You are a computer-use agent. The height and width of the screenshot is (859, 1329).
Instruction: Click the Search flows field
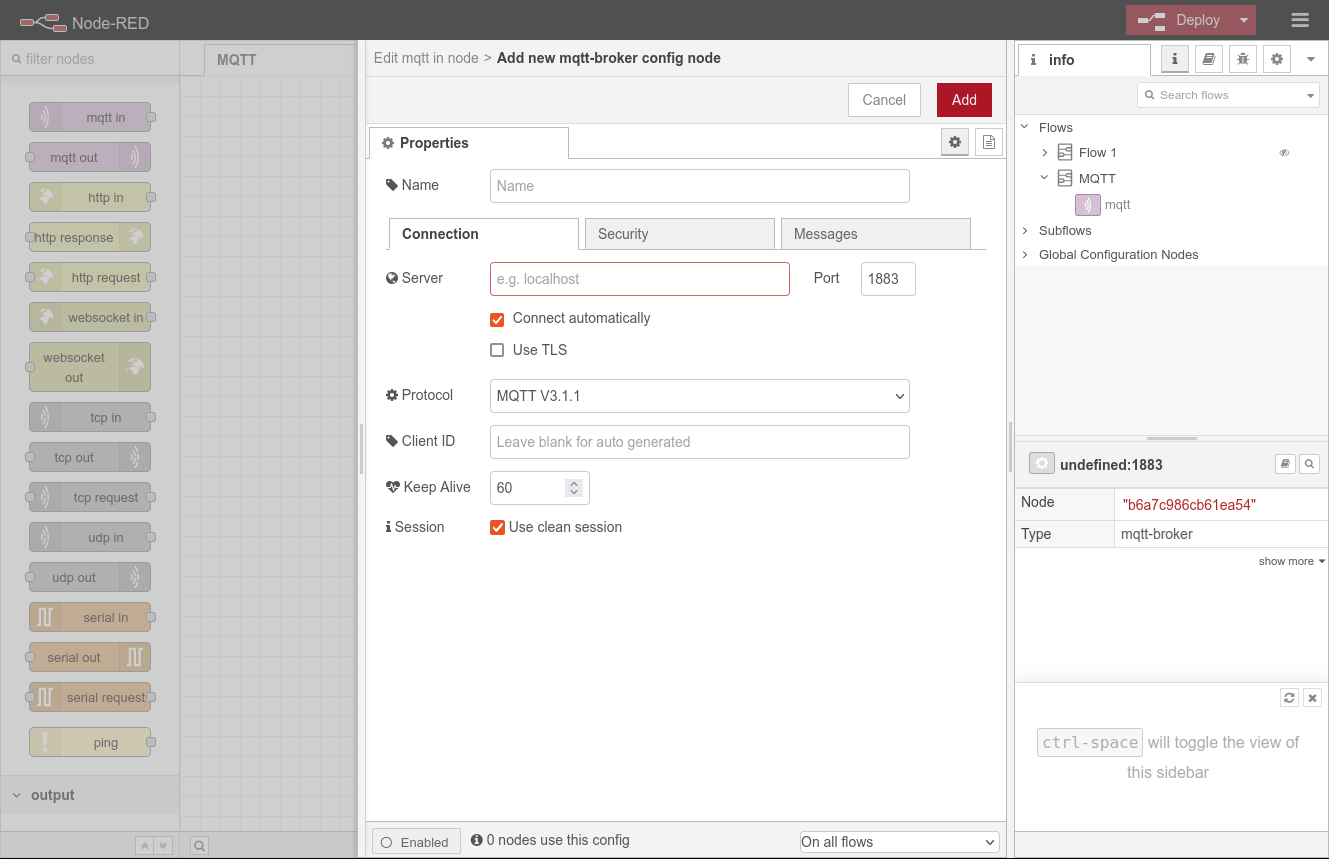[x=1220, y=95]
